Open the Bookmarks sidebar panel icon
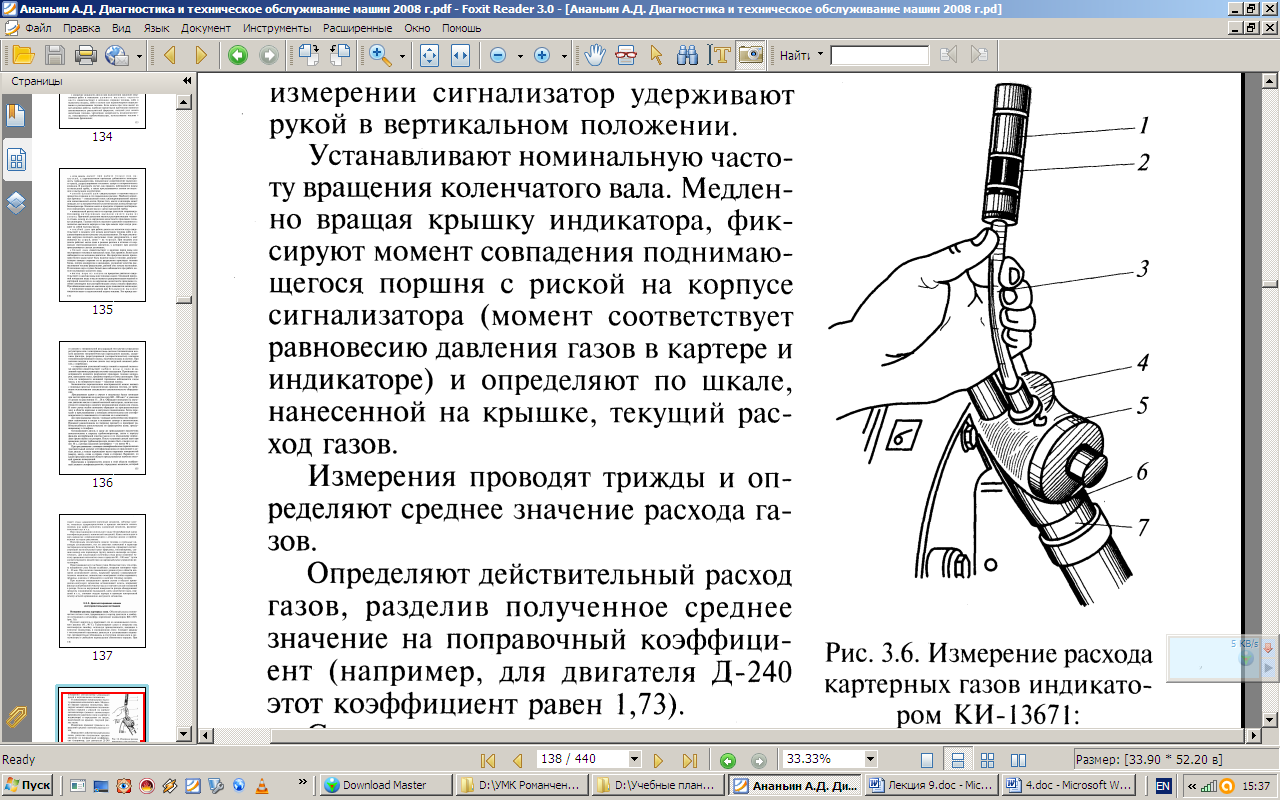 [17, 118]
